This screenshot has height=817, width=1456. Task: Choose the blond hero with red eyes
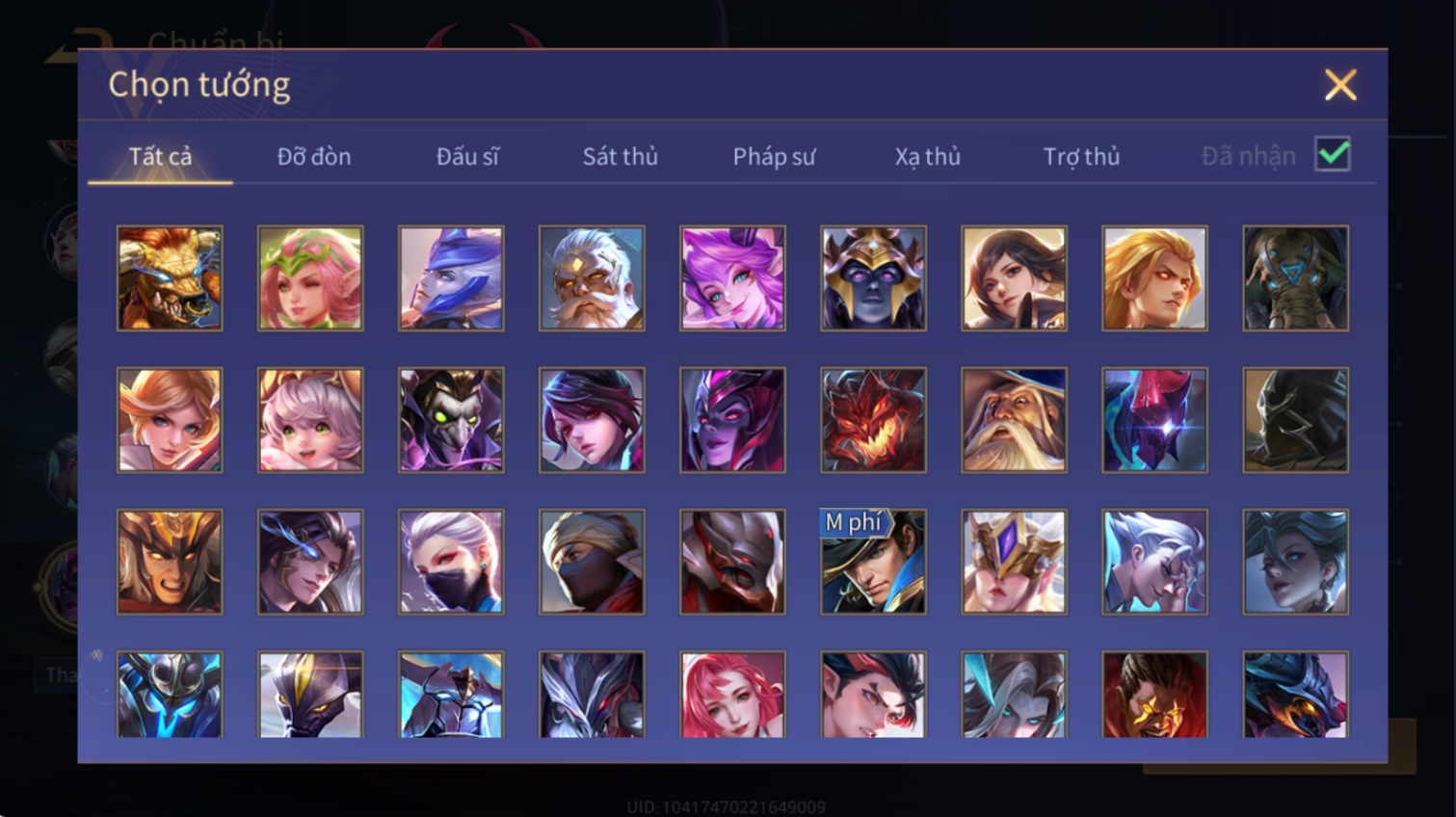coord(1154,278)
